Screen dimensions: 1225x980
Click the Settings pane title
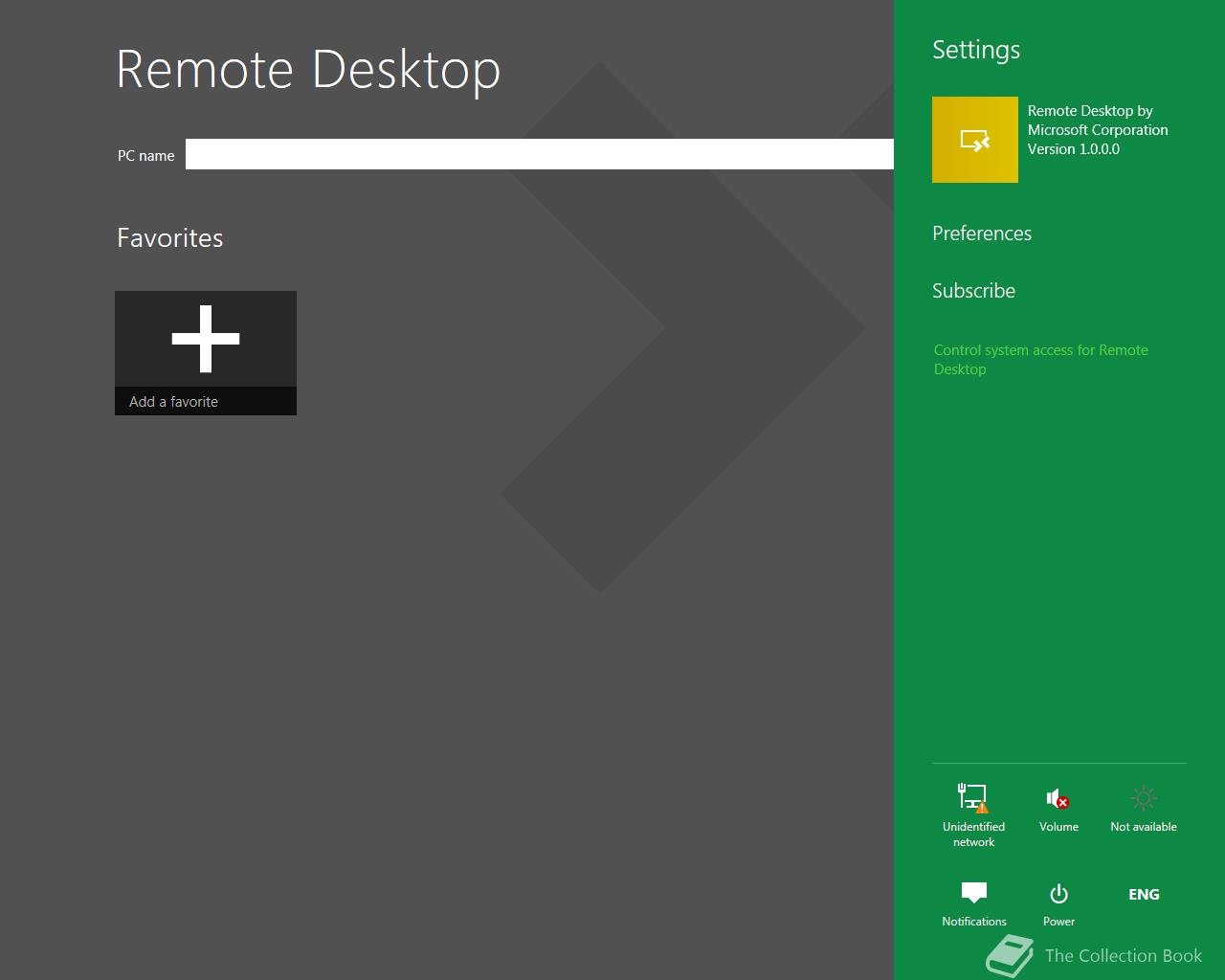pos(976,50)
